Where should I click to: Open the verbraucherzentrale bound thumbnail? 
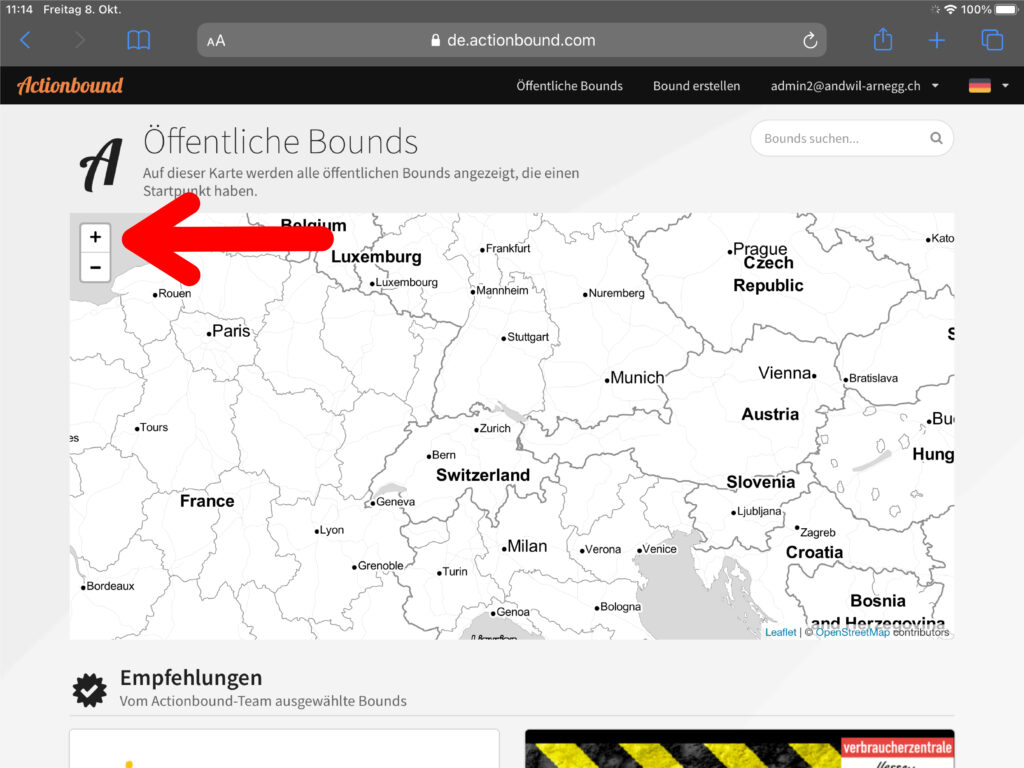point(740,749)
